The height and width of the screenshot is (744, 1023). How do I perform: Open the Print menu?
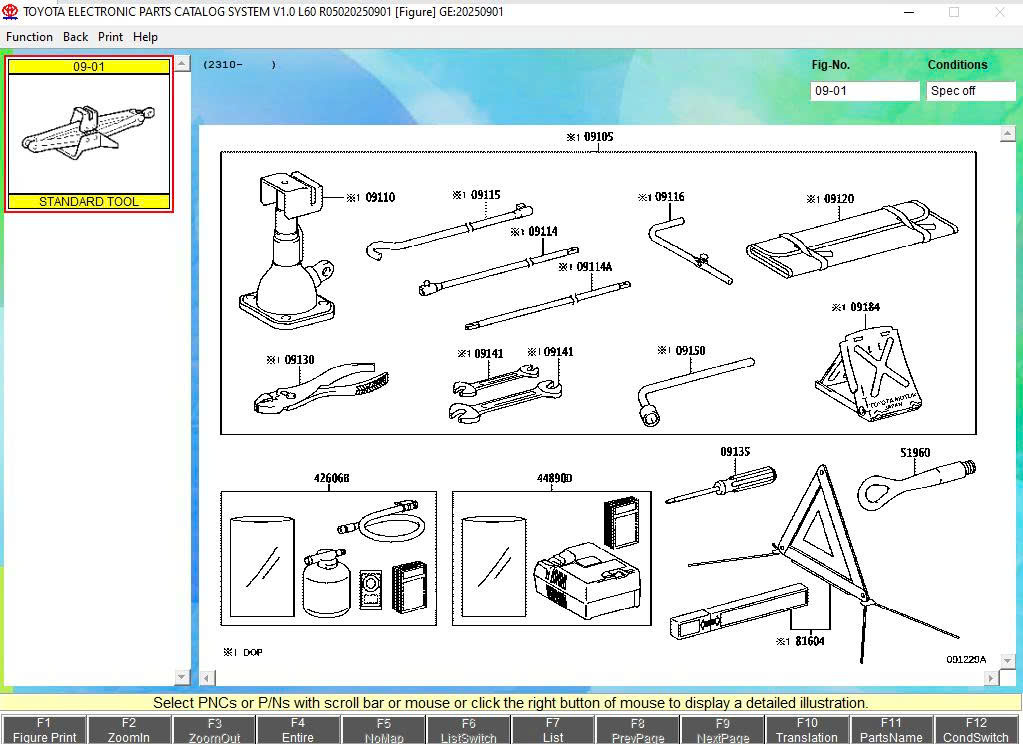pyautogui.click(x=110, y=37)
